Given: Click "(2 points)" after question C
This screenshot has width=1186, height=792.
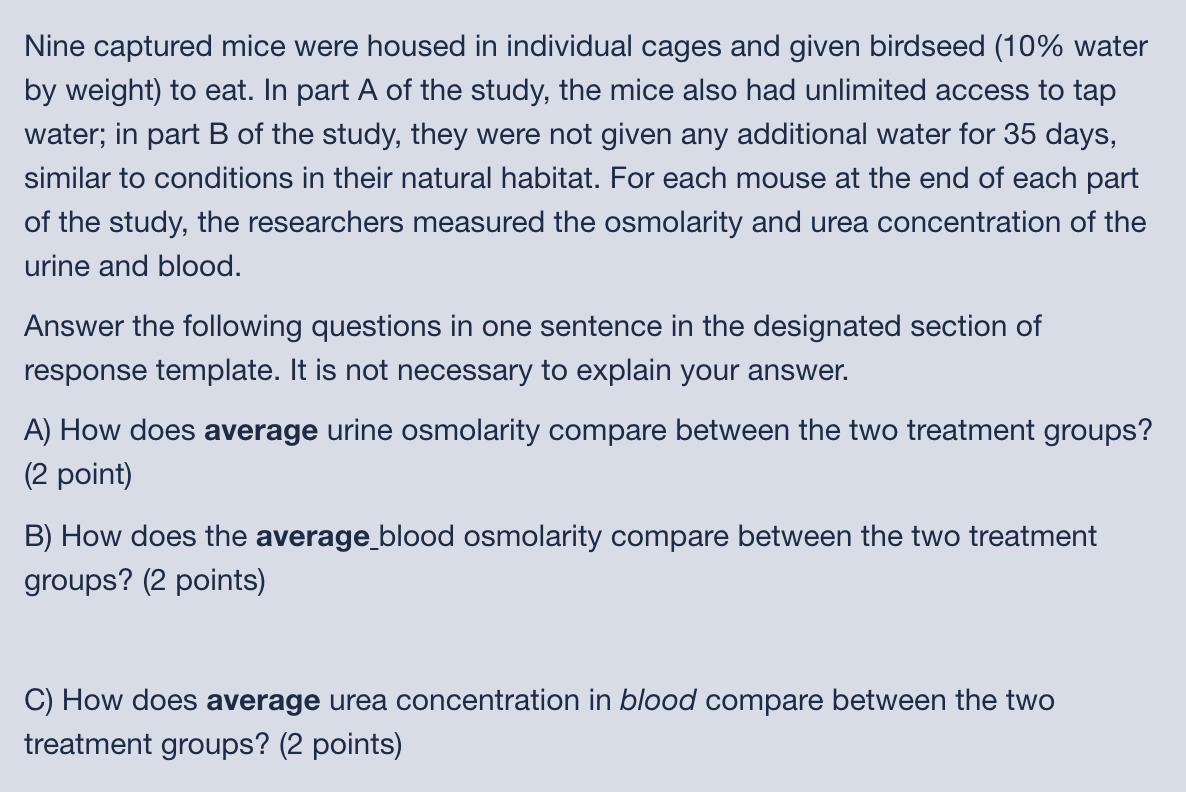Looking at the screenshot, I should click(x=340, y=745).
